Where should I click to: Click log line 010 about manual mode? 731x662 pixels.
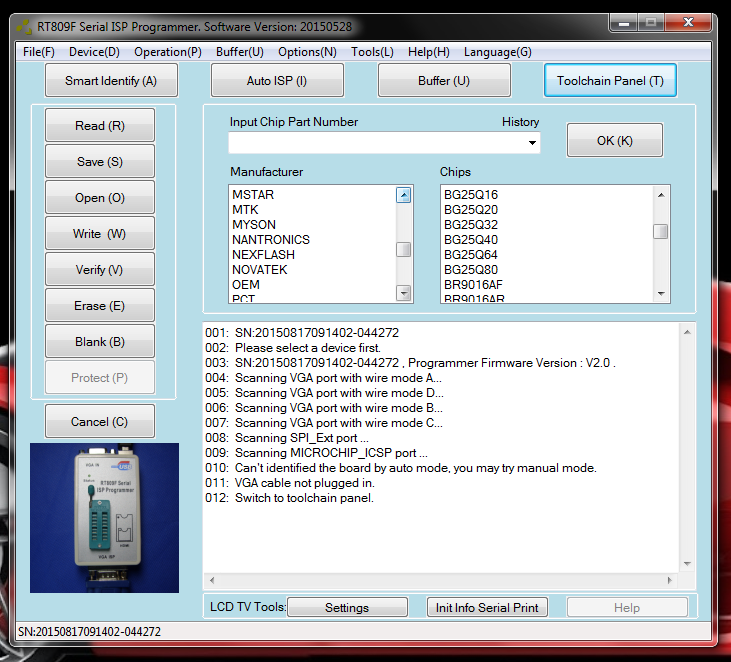[400, 468]
